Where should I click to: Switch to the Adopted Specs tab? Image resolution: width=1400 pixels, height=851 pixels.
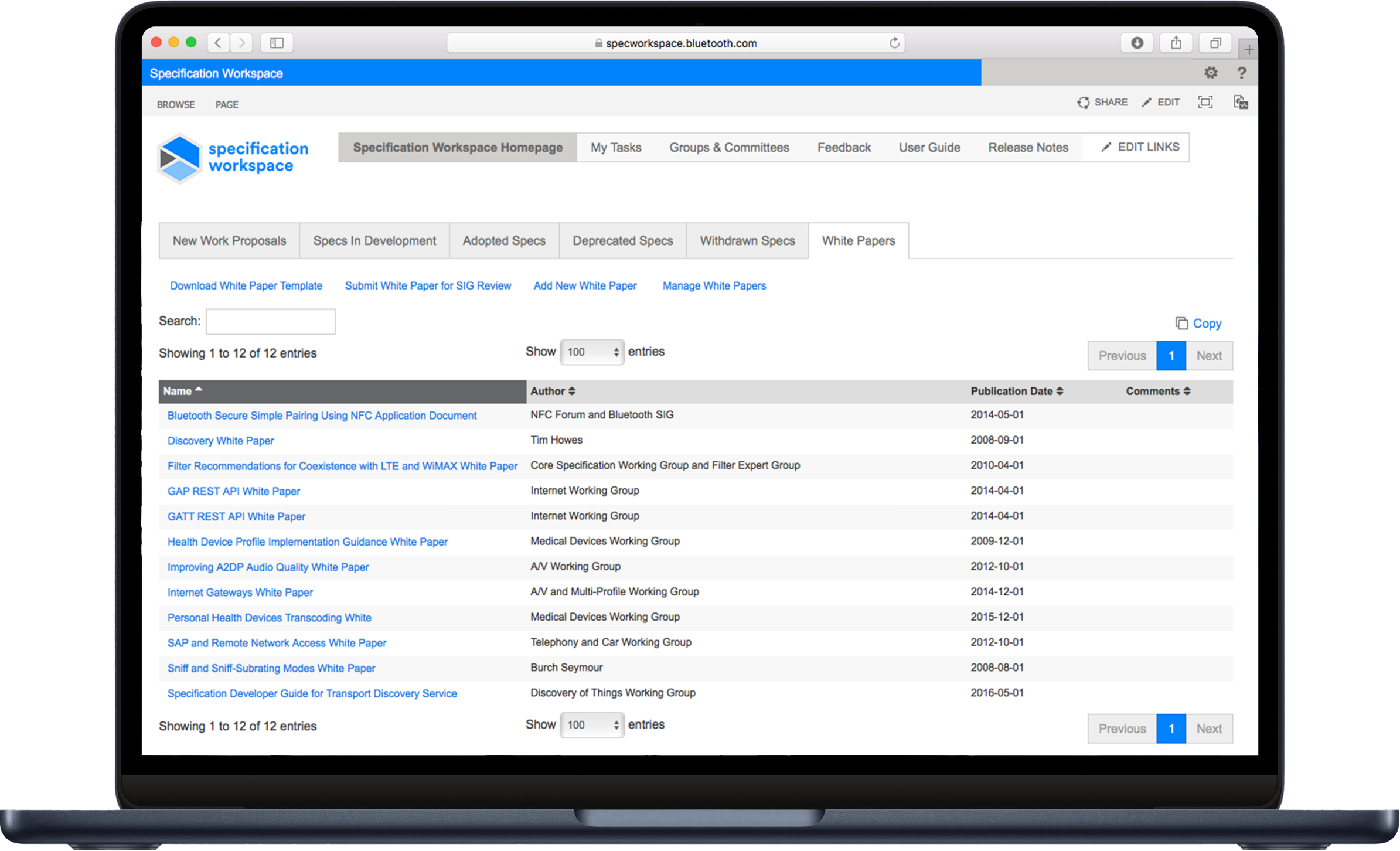point(504,241)
